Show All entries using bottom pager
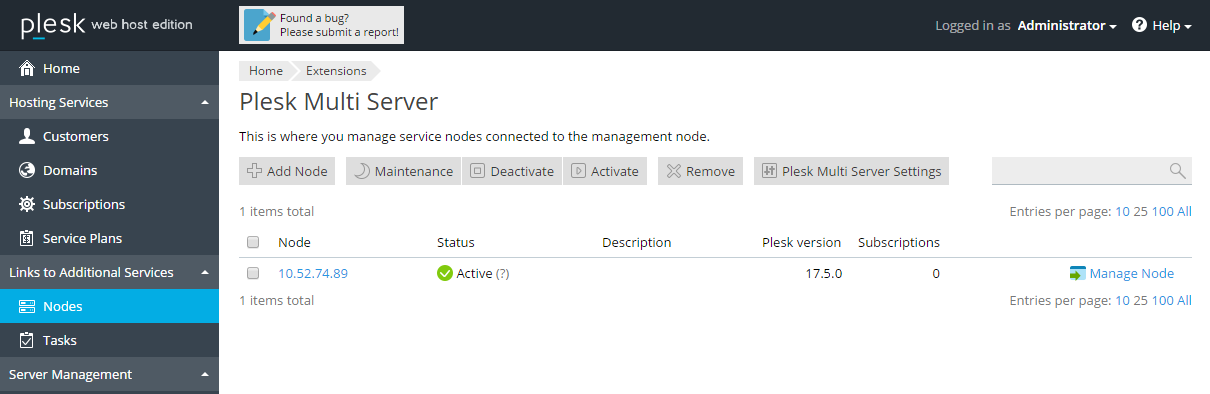Screen dimensions: 1210x394 point(1184,300)
